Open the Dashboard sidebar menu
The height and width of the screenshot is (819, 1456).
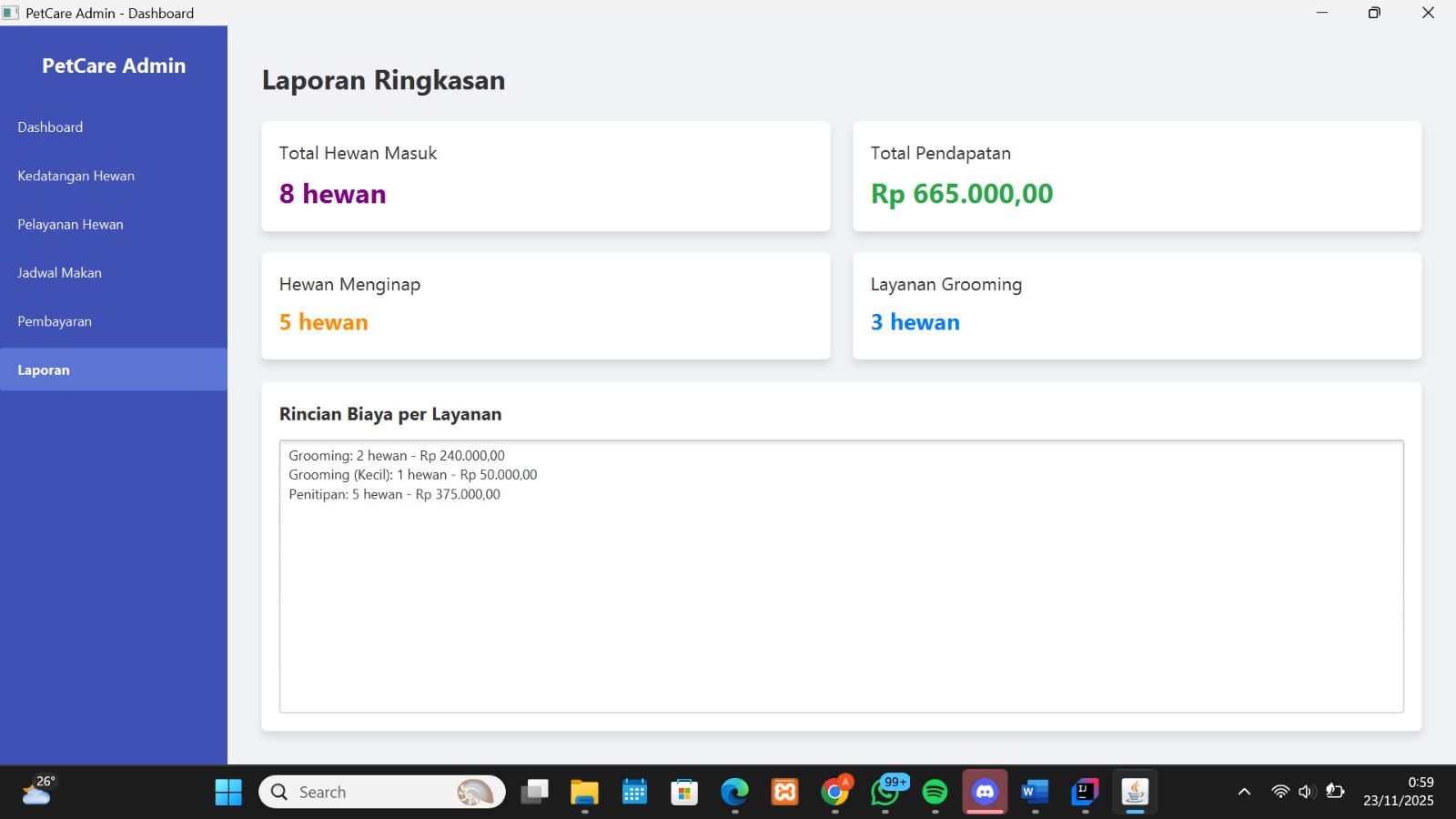pyautogui.click(x=114, y=127)
